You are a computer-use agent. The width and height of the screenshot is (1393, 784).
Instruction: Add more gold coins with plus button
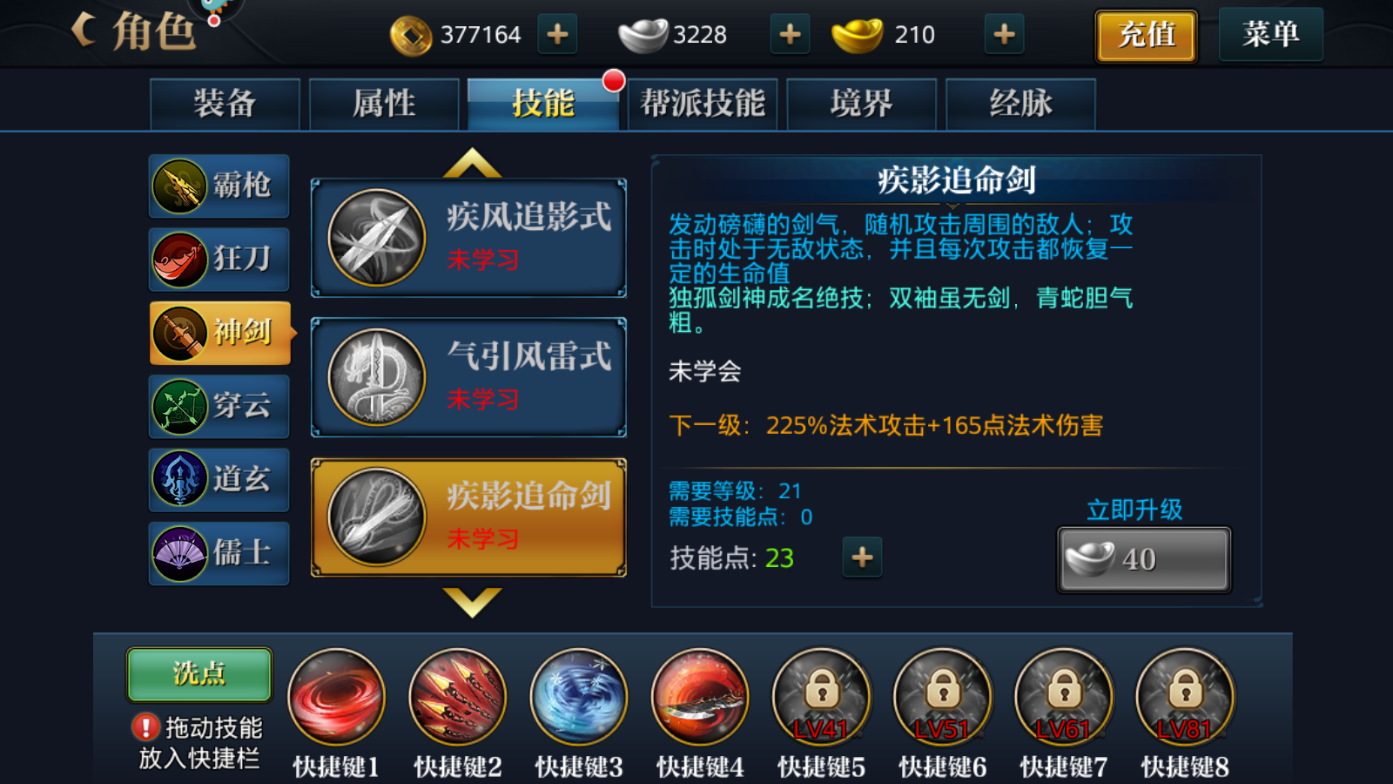pos(557,34)
